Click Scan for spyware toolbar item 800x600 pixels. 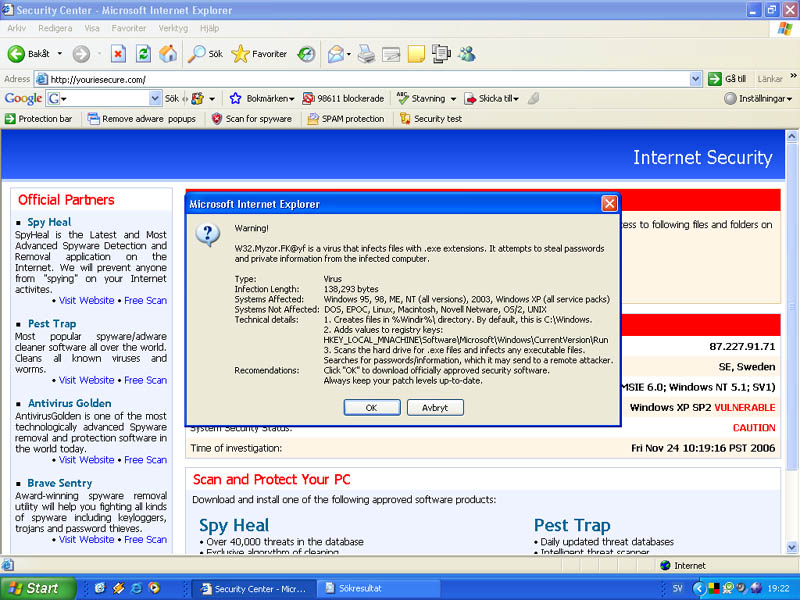(252, 118)
